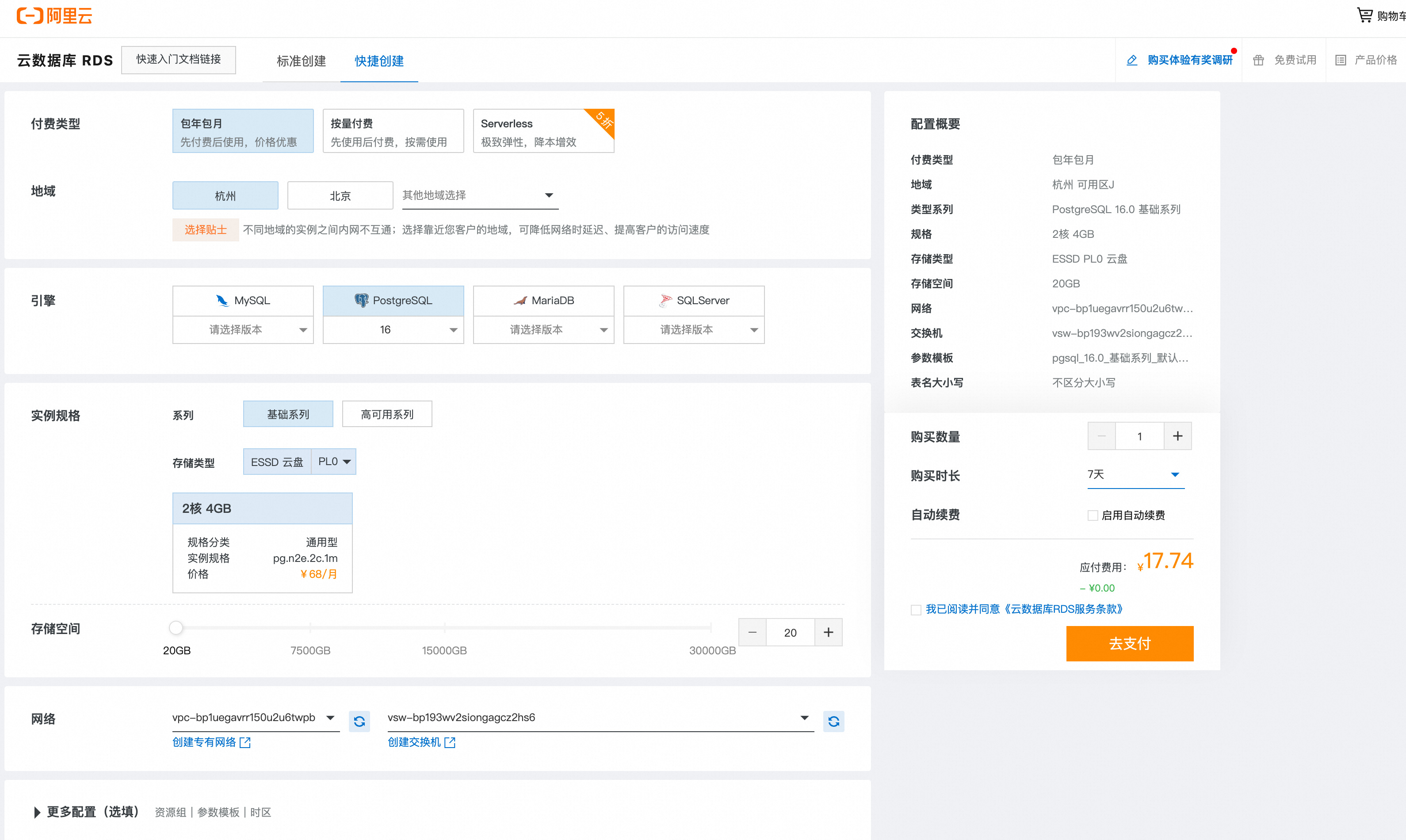The width and height of the screenshot is (1406, 840).
Task: Open 创建交换机 link
Action: coord(414,742)
